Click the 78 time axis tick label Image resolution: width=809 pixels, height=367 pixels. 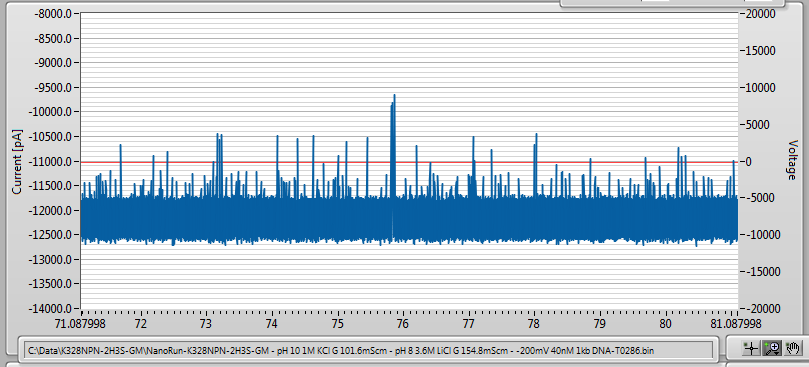click(x=534, y=324)
